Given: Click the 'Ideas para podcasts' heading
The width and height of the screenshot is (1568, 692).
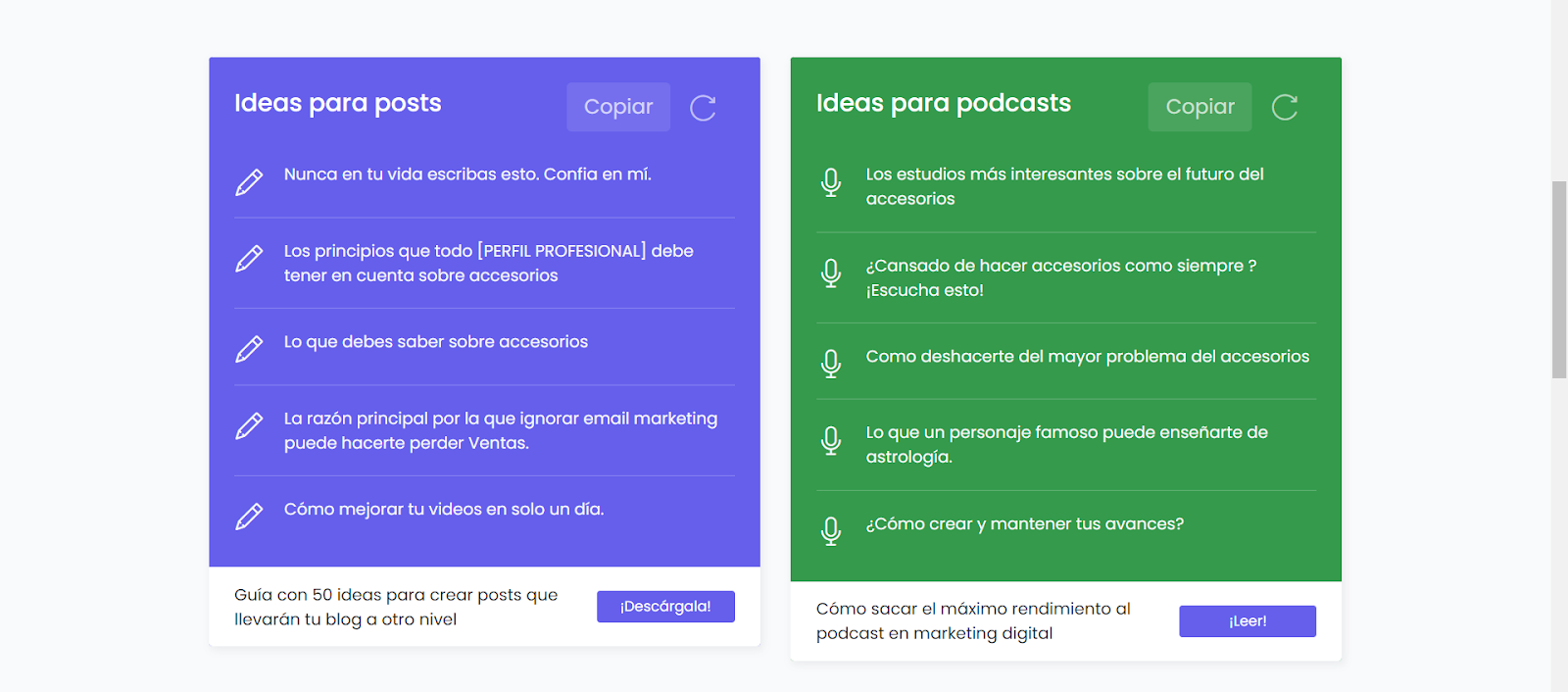Looking at the screenshot, I should coord(944,103).
